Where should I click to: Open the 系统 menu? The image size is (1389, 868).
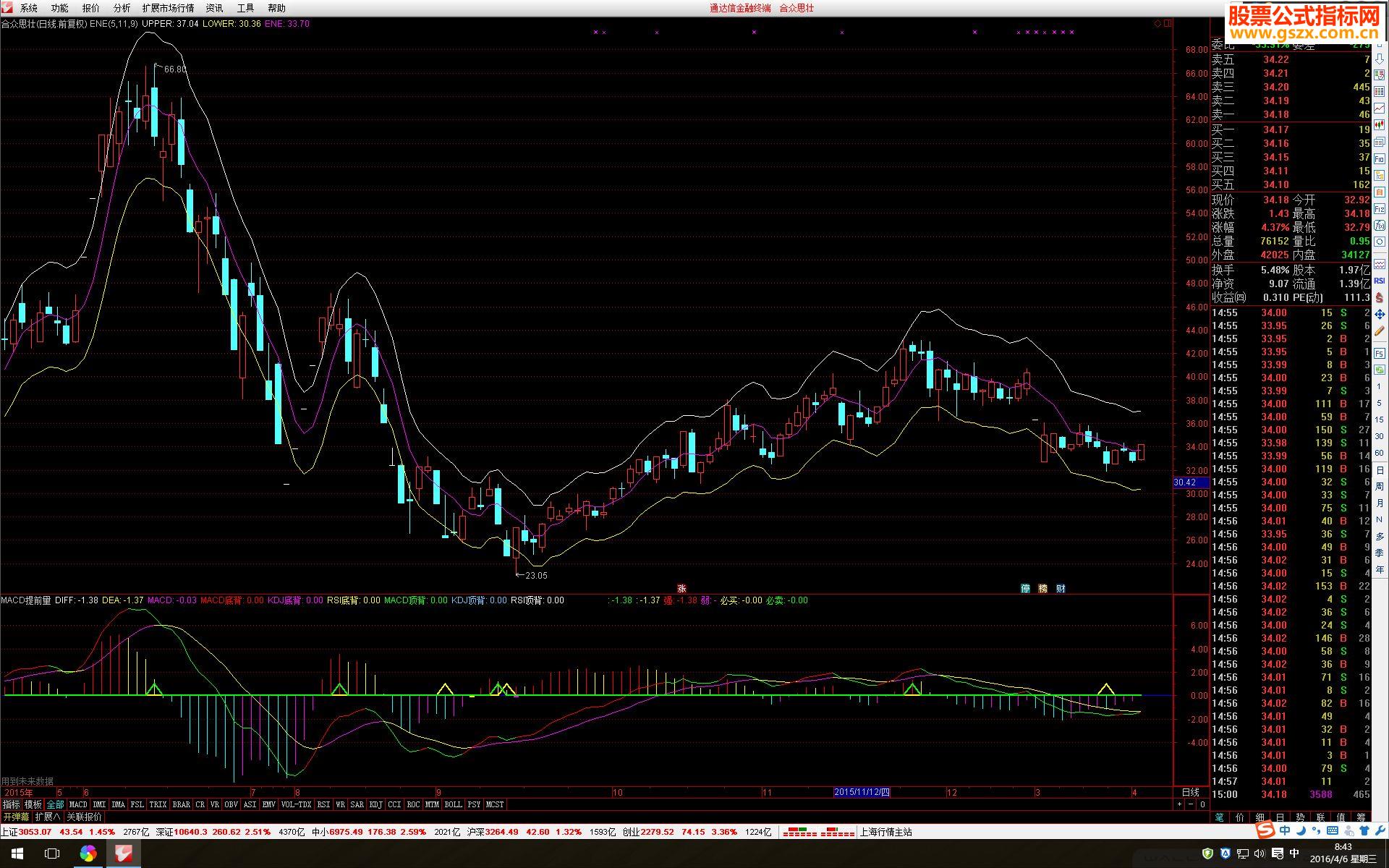tap(29, 8)
